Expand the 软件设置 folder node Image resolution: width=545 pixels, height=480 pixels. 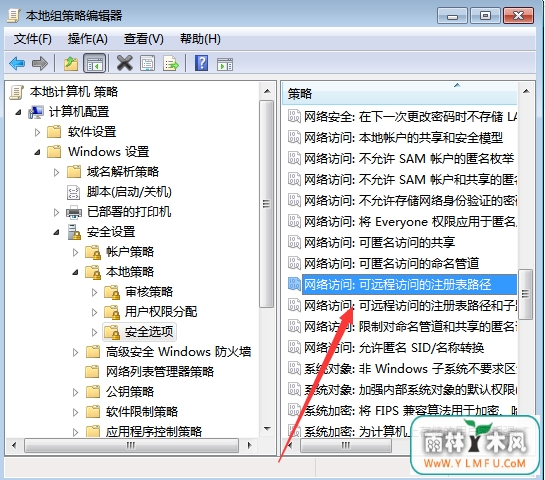38,132
